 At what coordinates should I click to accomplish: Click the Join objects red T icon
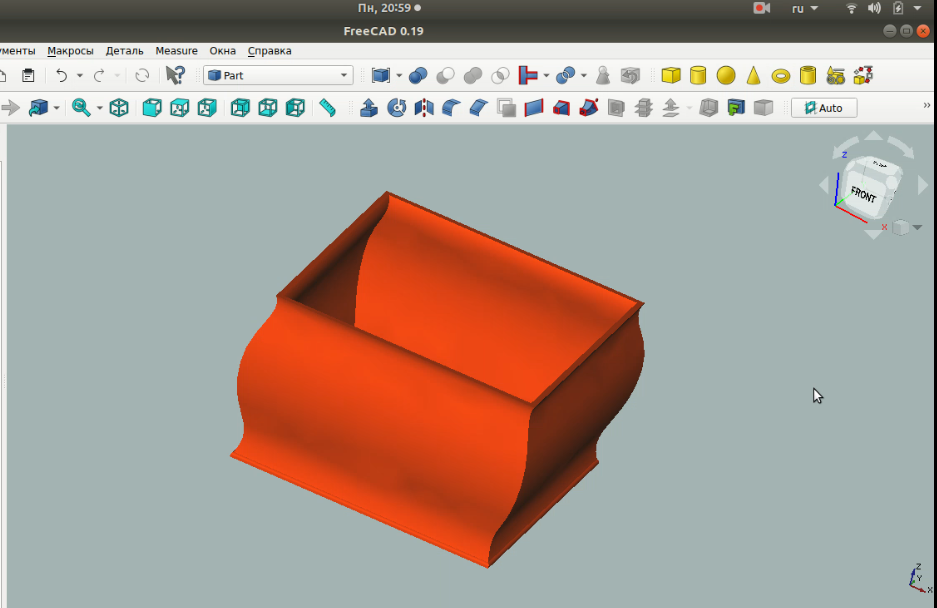[528, 75]
